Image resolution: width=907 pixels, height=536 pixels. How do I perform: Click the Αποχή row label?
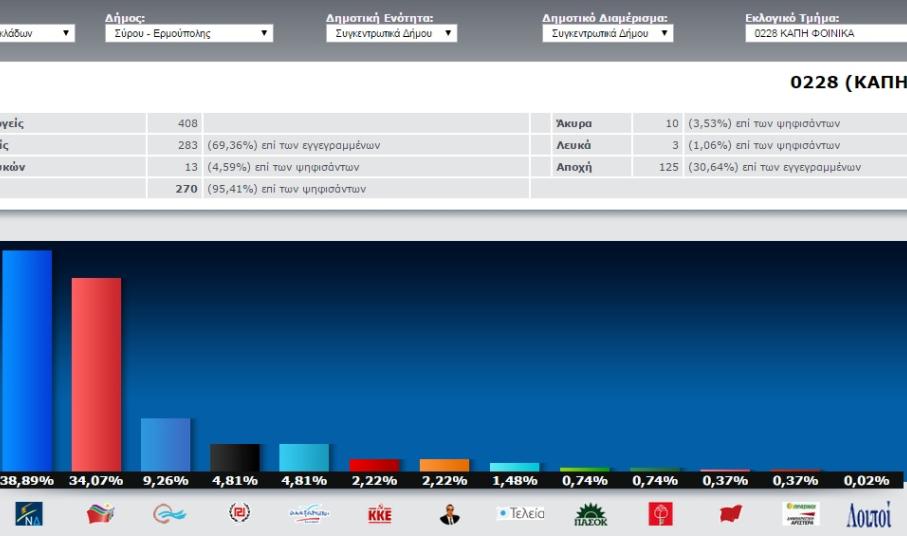tap(574, 167)
